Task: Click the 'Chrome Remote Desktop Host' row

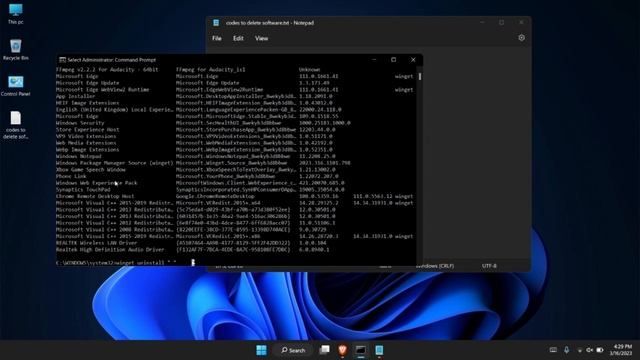Action: [234, 196]
